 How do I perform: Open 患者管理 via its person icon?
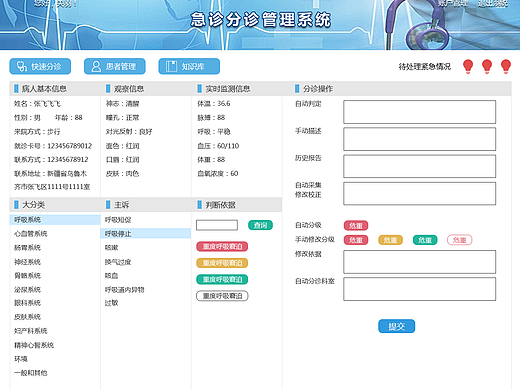tap(96, 66)
